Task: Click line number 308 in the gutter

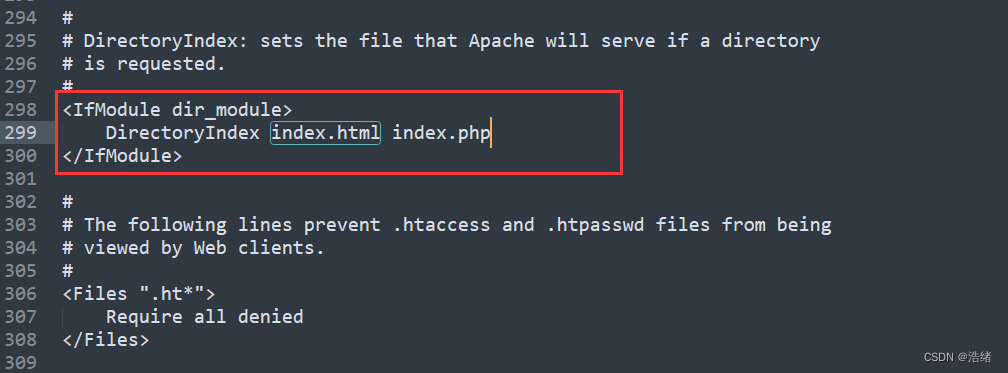Action: [x=21, y=340]
